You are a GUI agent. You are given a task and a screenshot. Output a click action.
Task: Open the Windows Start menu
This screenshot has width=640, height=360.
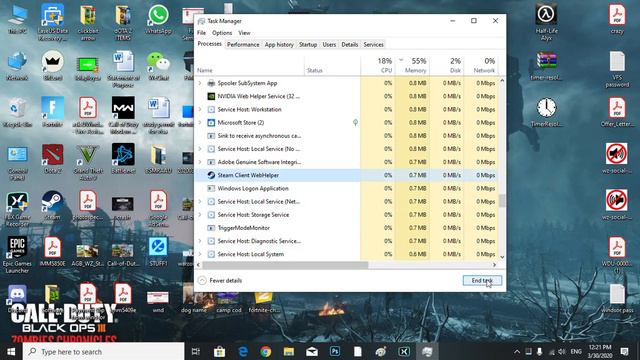11,351
